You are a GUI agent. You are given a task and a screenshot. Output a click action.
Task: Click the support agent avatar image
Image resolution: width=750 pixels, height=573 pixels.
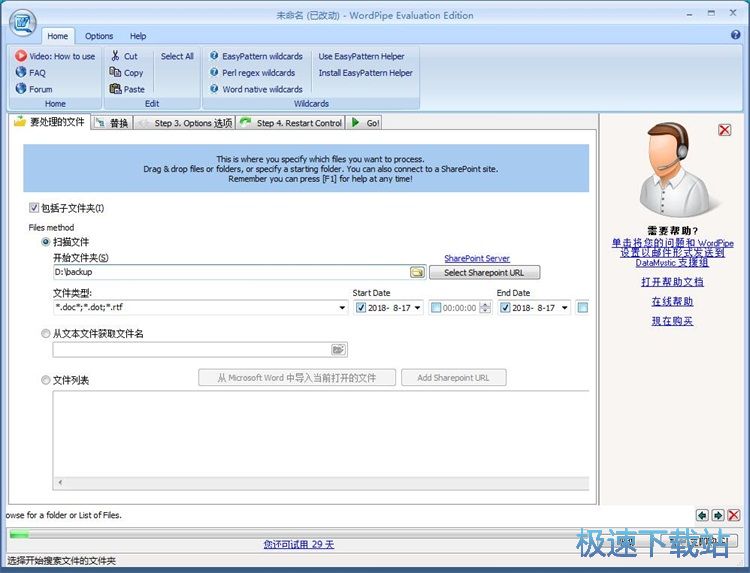coord(673,170)
